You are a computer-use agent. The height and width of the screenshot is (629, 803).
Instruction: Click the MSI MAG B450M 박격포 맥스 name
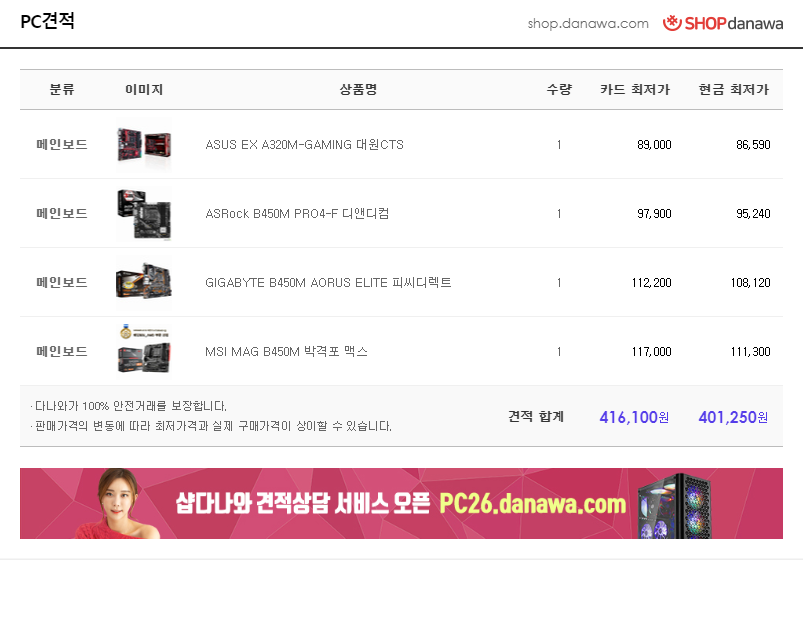click(286, 351)
